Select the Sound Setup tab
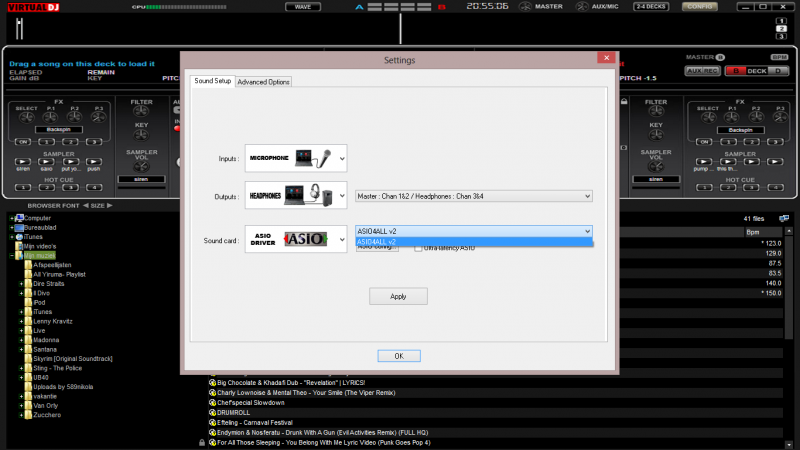 [212, 81]
